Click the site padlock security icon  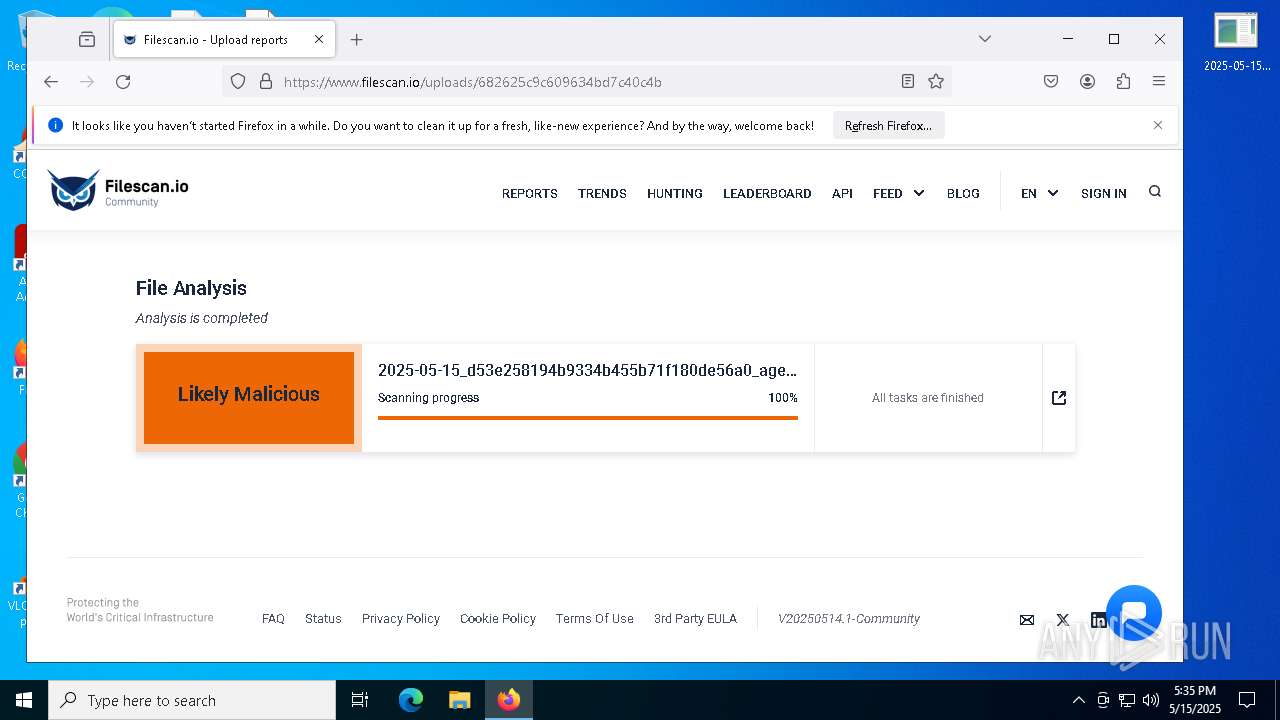click(x=266, y=82)
